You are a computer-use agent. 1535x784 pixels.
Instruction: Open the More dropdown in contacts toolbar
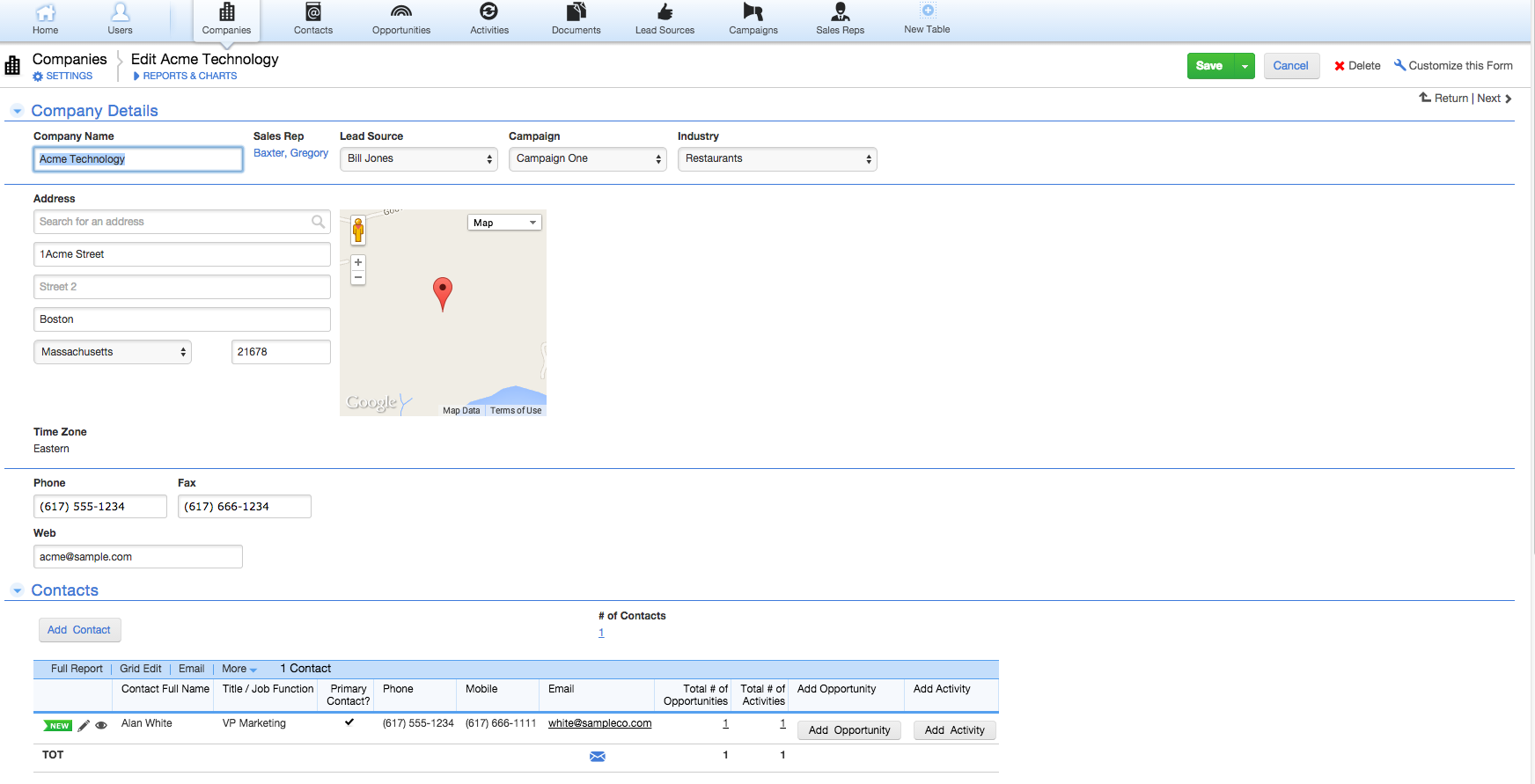tap(239, 669)
